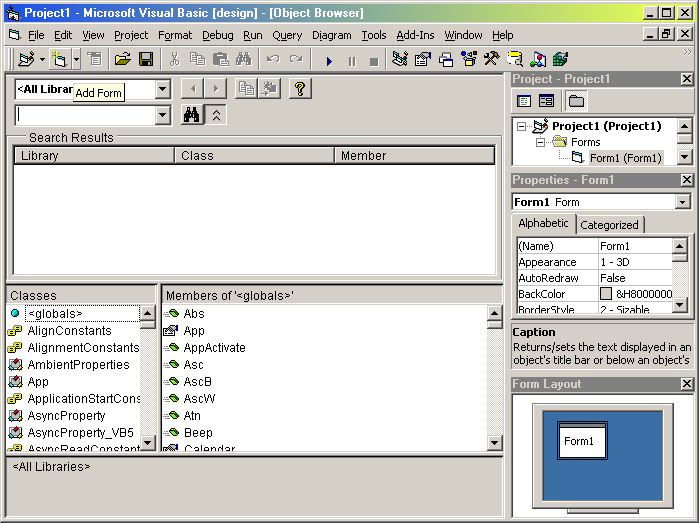
Task: Open the Form1 Form object dropdown
Action: tap(682, 202)
